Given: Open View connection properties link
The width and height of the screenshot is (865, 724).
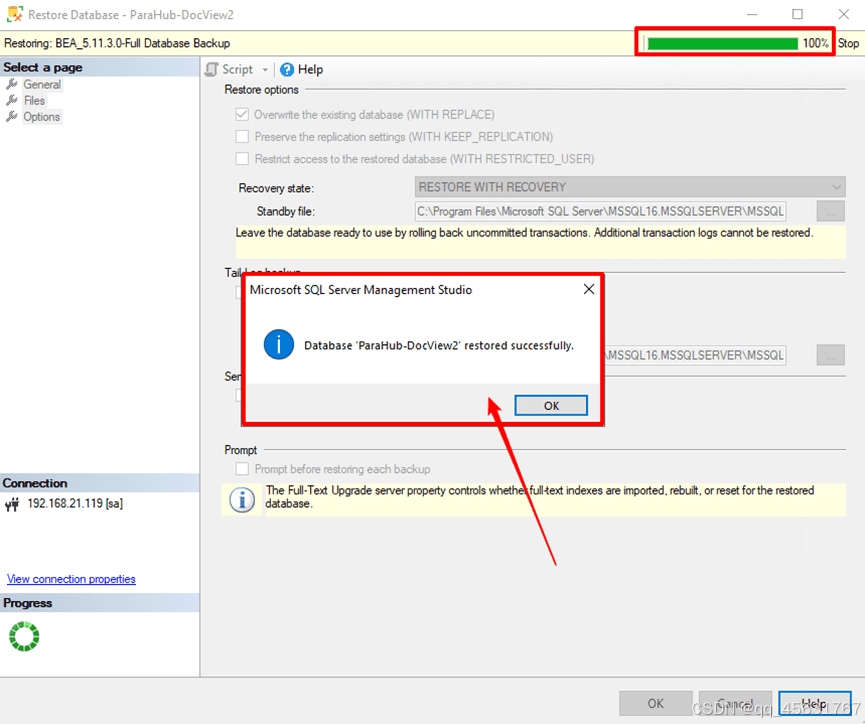Looking at the screenshot, I should click(71, 579).
